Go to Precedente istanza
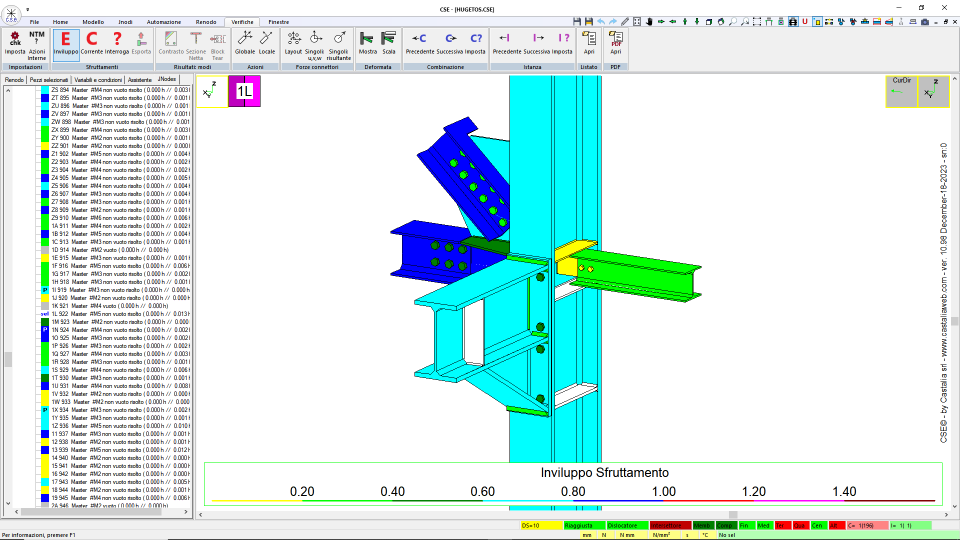 [x=507, y=43]
